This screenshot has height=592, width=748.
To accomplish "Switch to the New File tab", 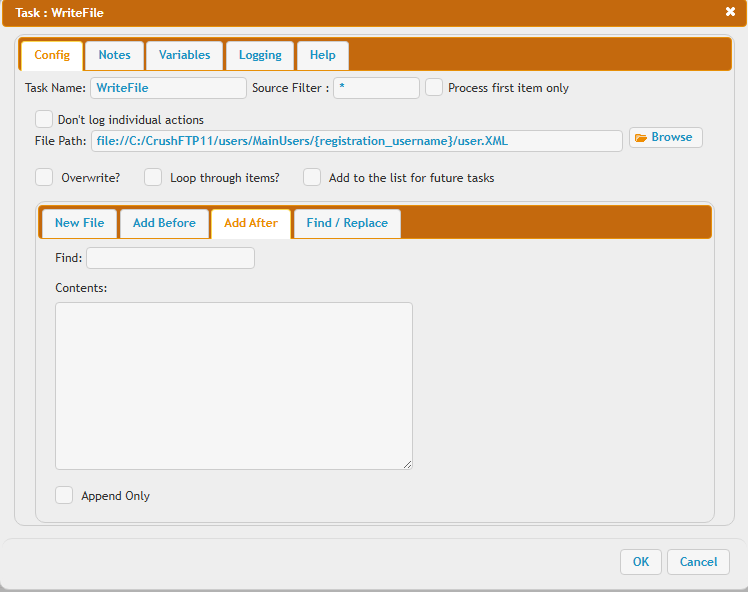I will click(x=79, y=223).
